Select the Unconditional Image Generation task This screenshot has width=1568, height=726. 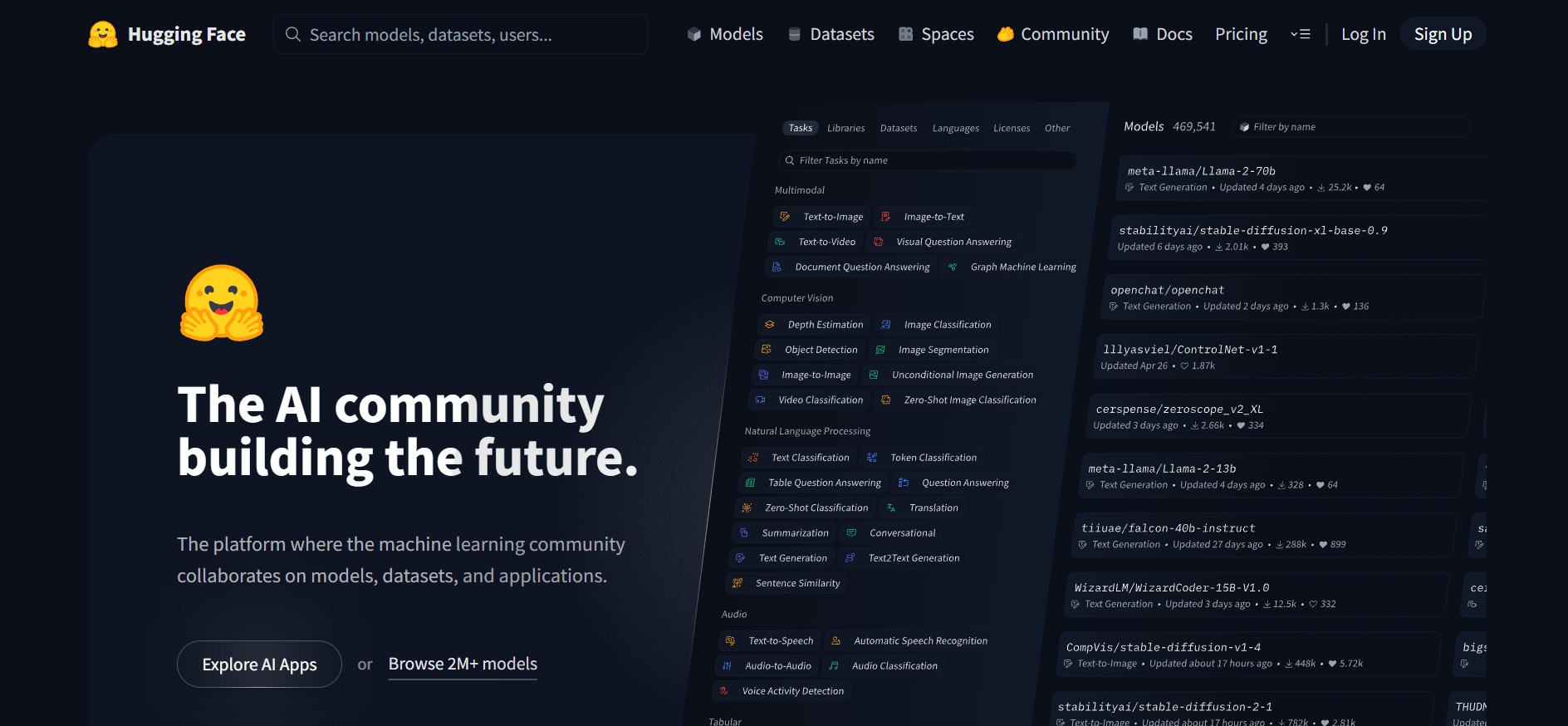tap(951, 375)
